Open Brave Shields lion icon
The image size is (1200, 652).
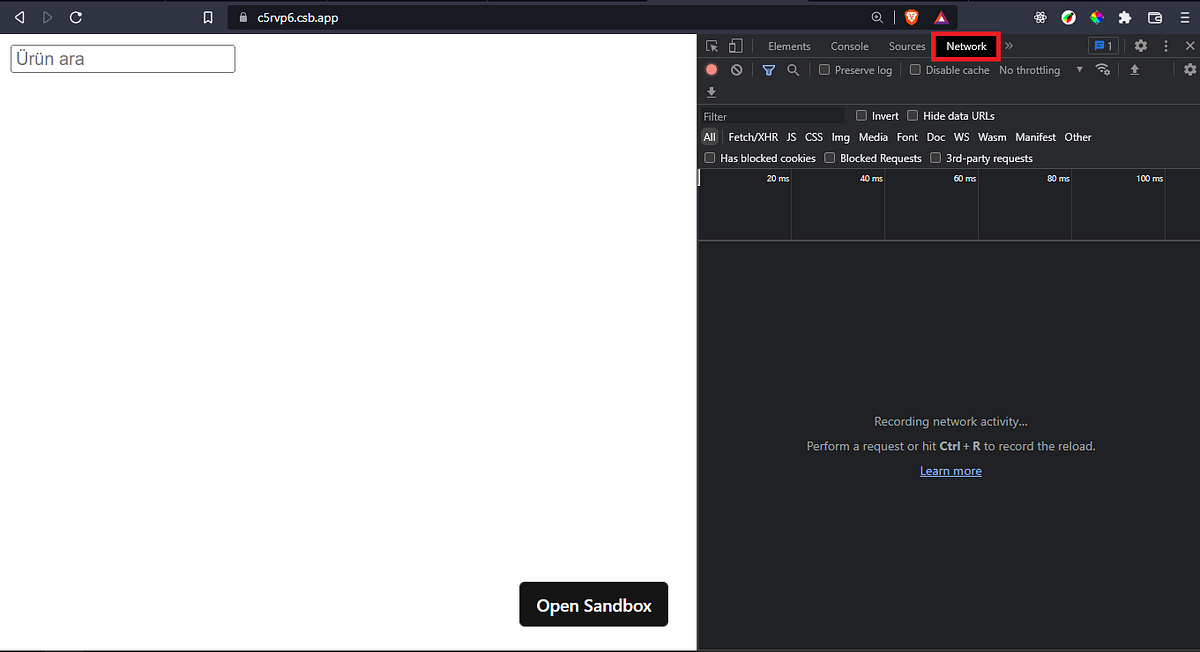[911, 17]
